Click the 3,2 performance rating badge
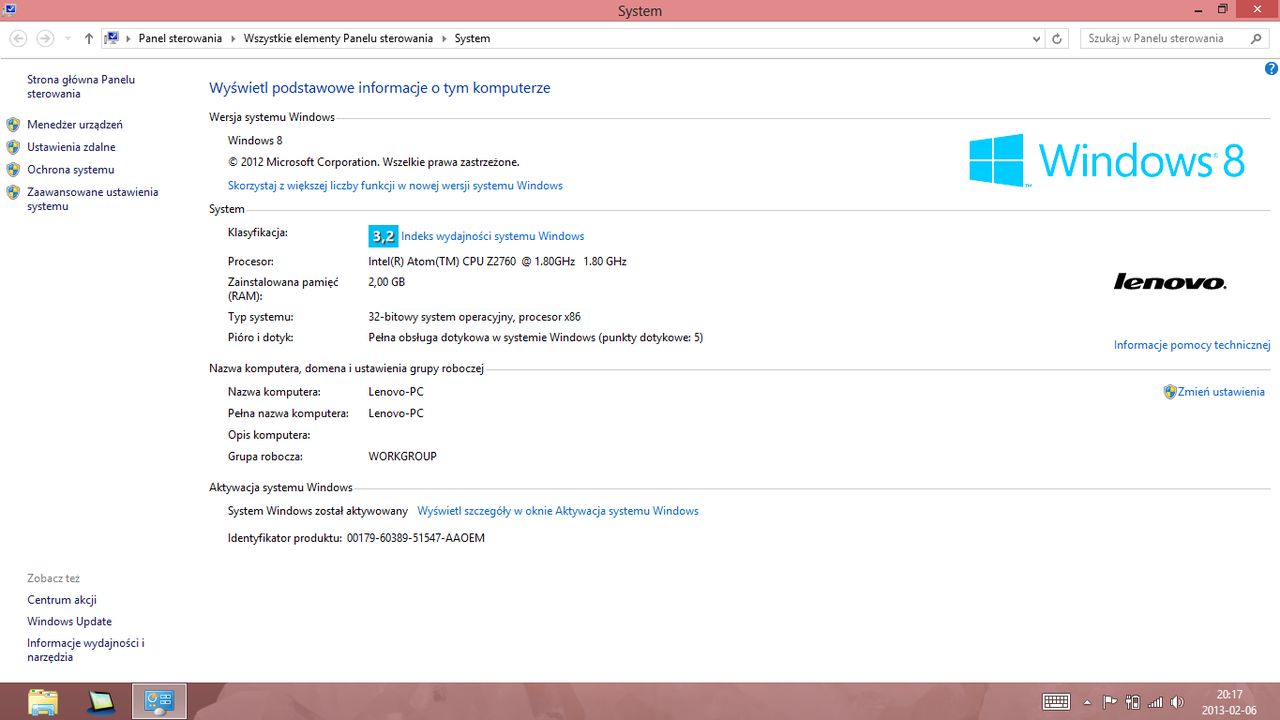This screenshot has height=720, width=1280. 383,236
